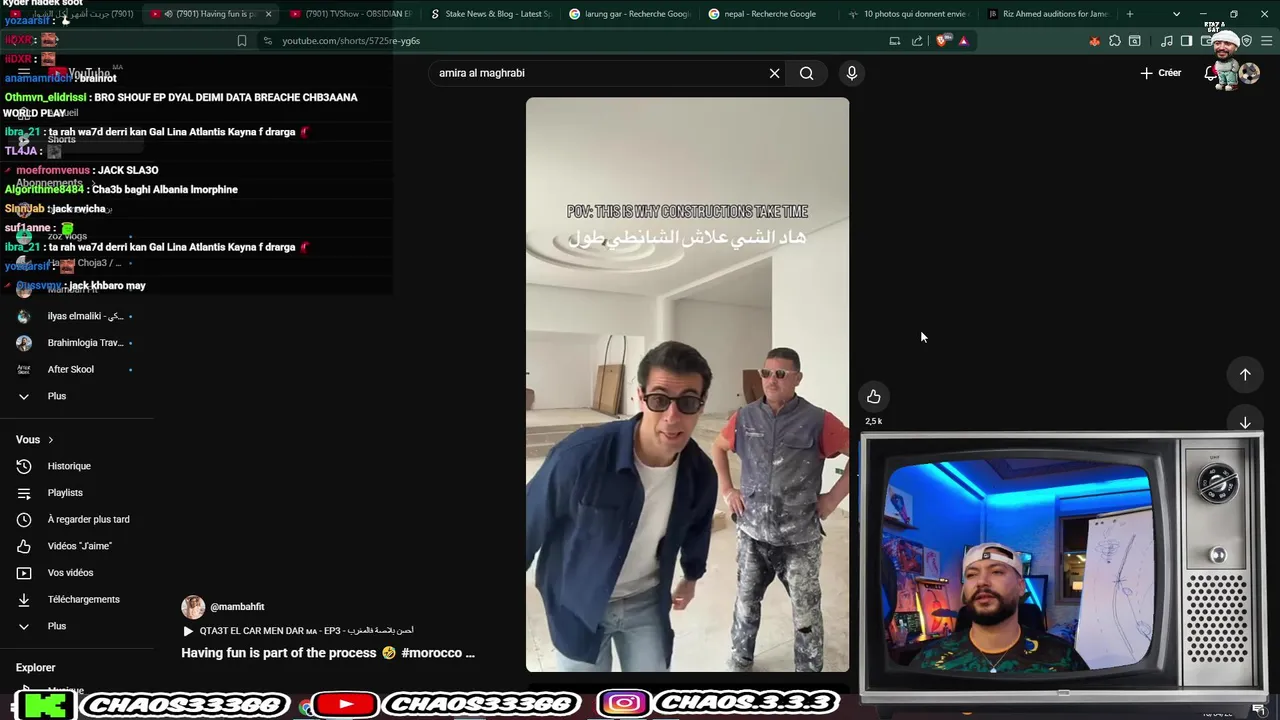The image size is (1280, 720).
Task: Start voice search with microphone icon
Action: pos(852,73)
